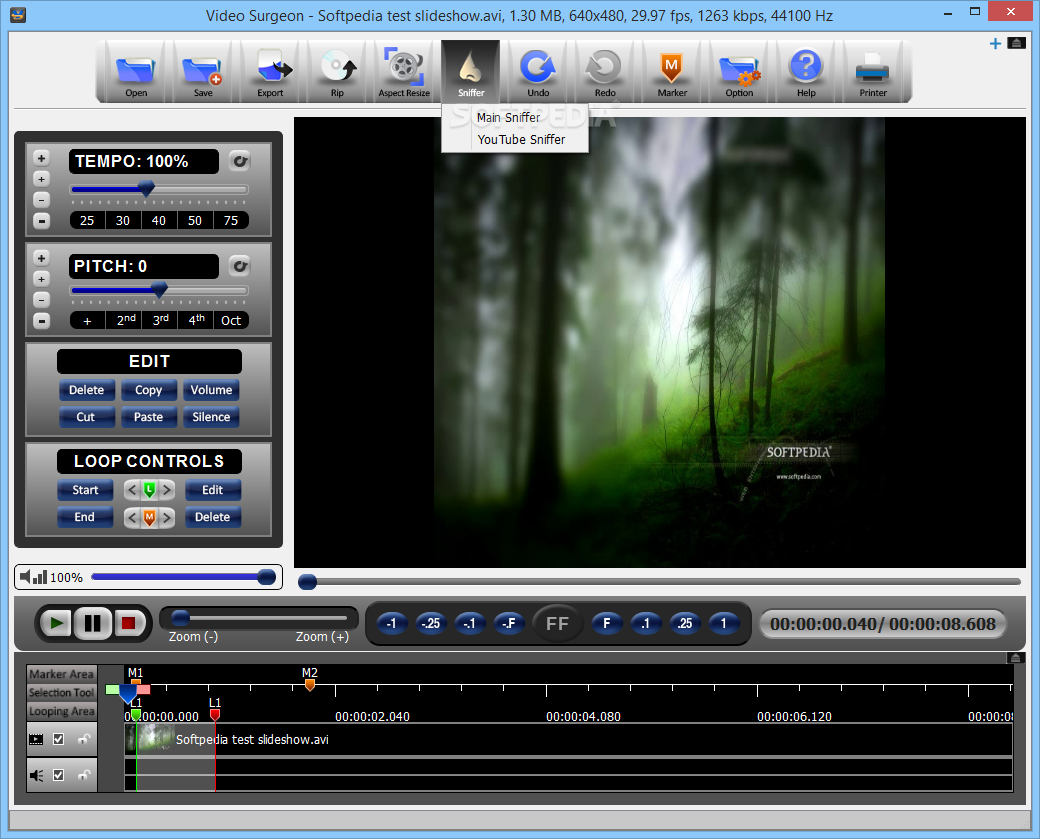This screenshot has height=839, width=1040.
Task: Click the Silence edit button
Action: [x=211, y=417]
